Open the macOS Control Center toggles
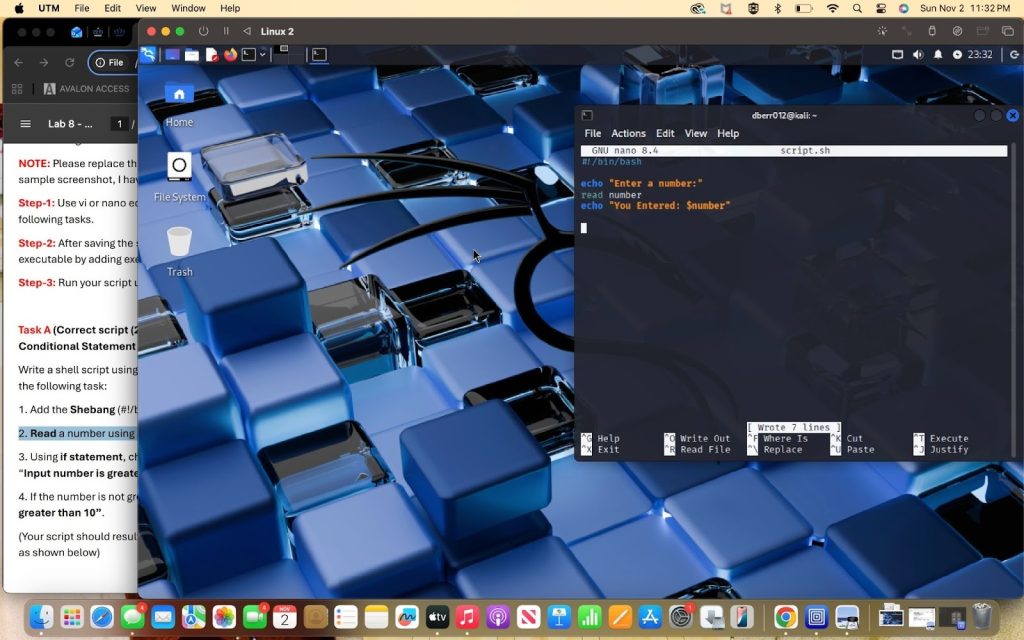 coord(880,8)
